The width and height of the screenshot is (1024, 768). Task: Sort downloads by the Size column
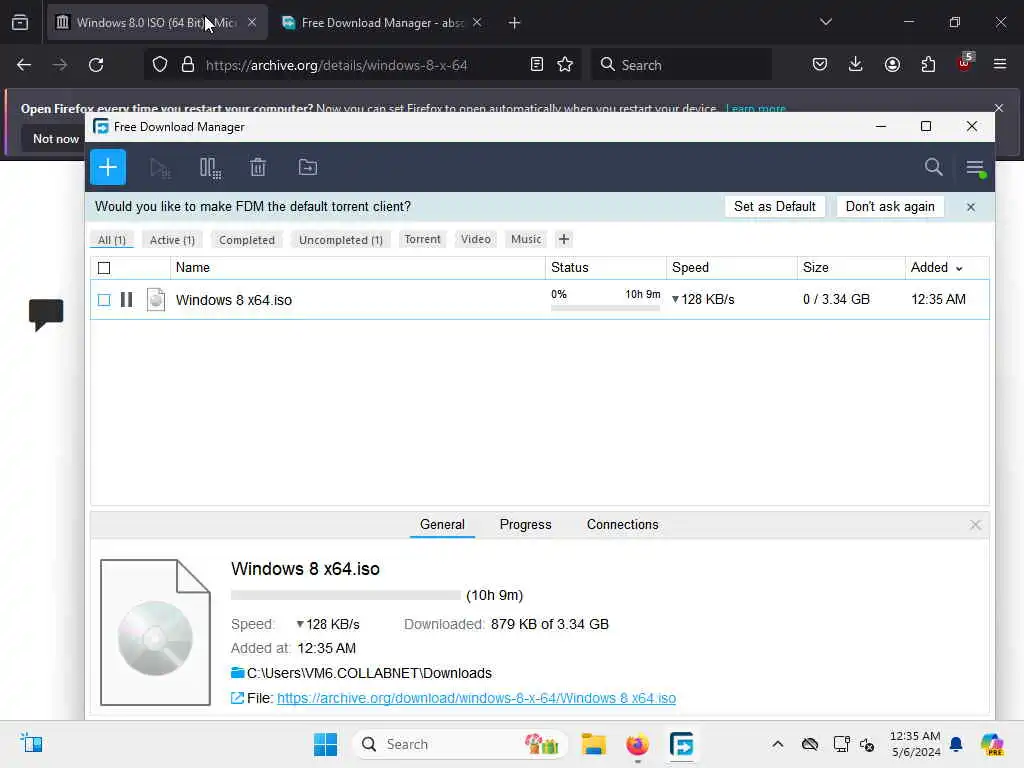coord(851,268)
